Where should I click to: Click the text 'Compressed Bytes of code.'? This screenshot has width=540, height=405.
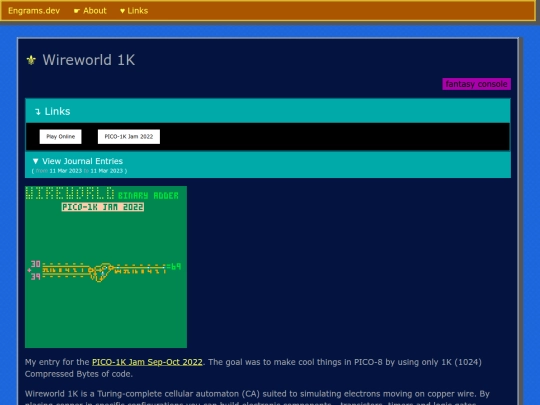click(79, 374)
